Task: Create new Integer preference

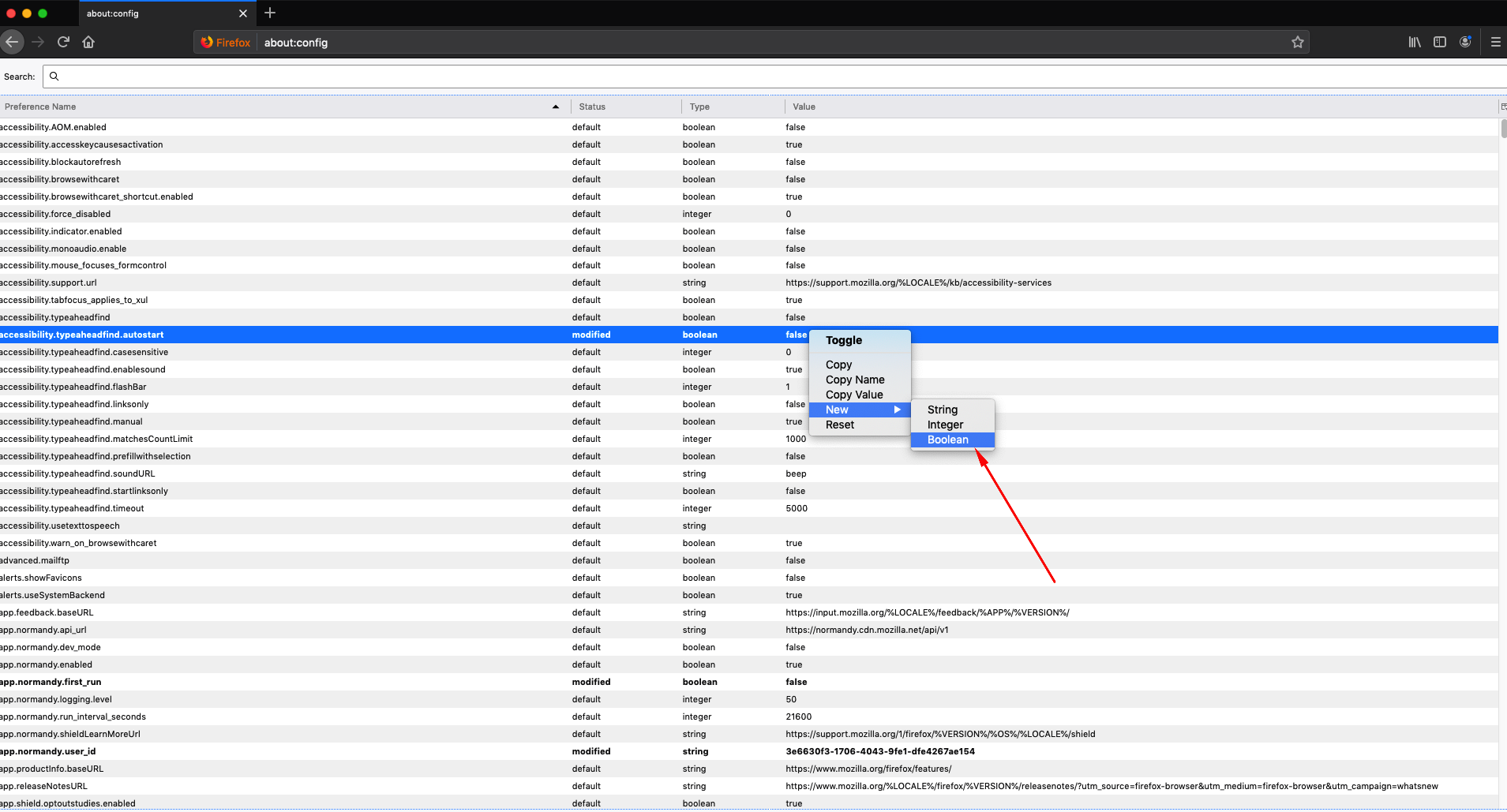Action: coord(952,425)
